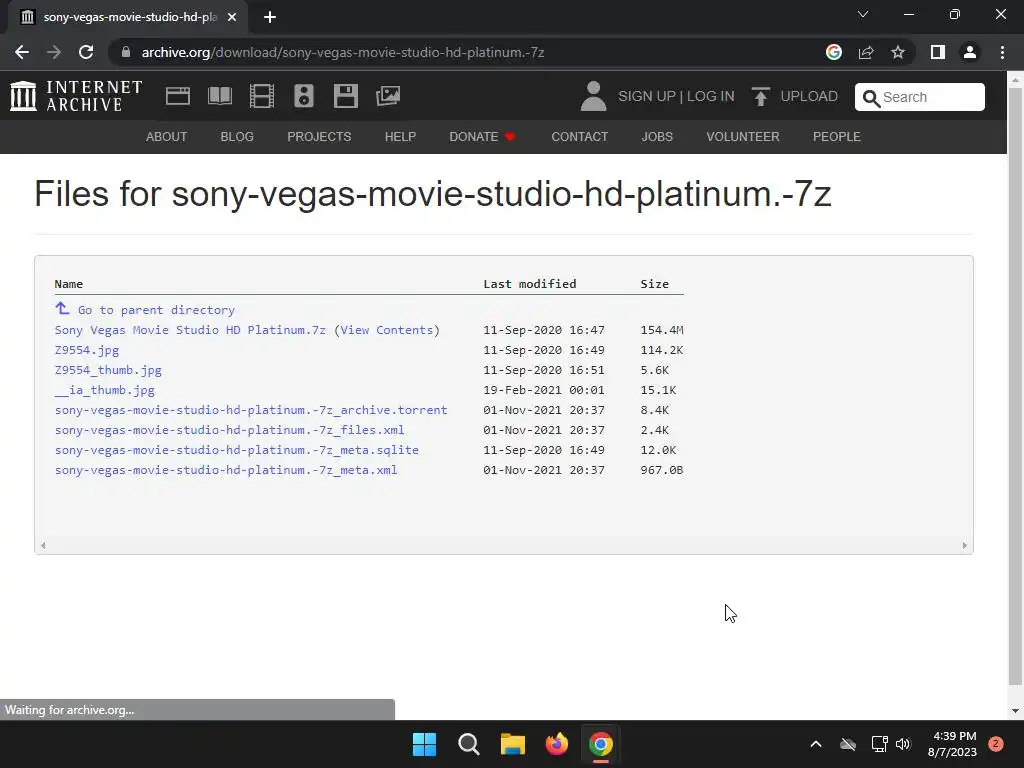The image size is (1024, 768).
Task: Open the Software floppy disk icon
Action: pos(345,96)
